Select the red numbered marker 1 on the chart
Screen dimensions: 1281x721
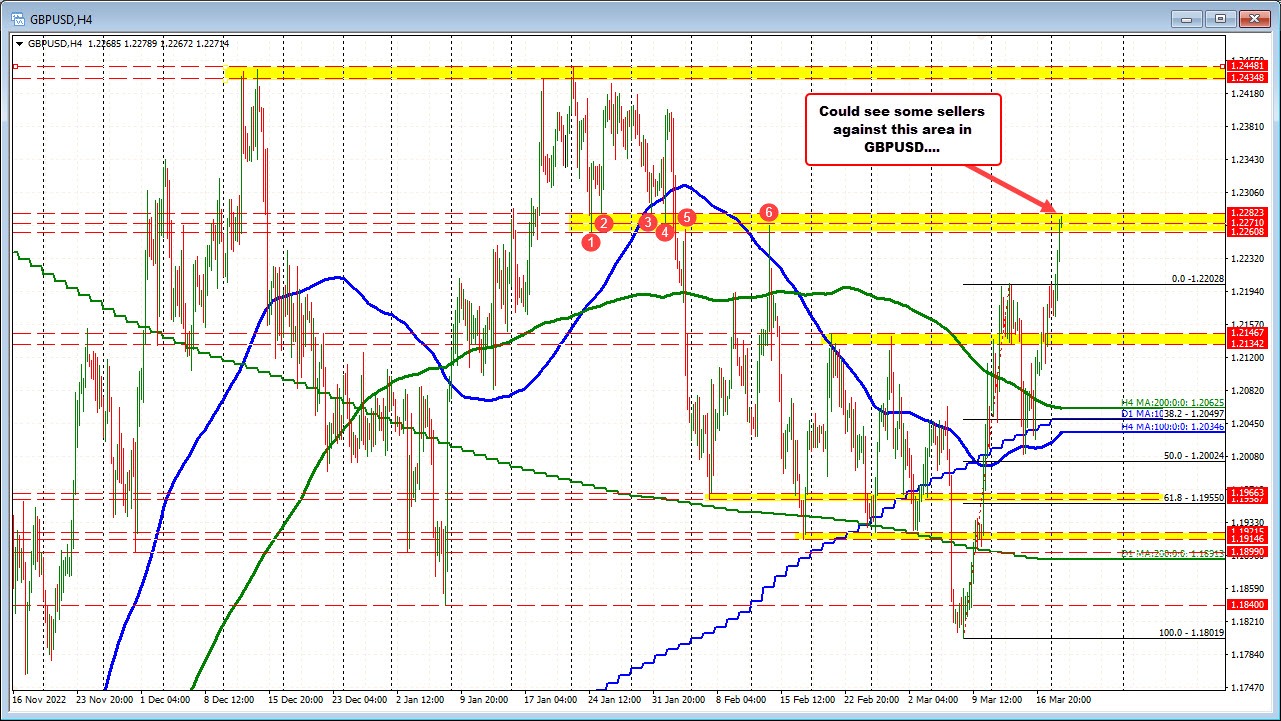click(590, 240)
